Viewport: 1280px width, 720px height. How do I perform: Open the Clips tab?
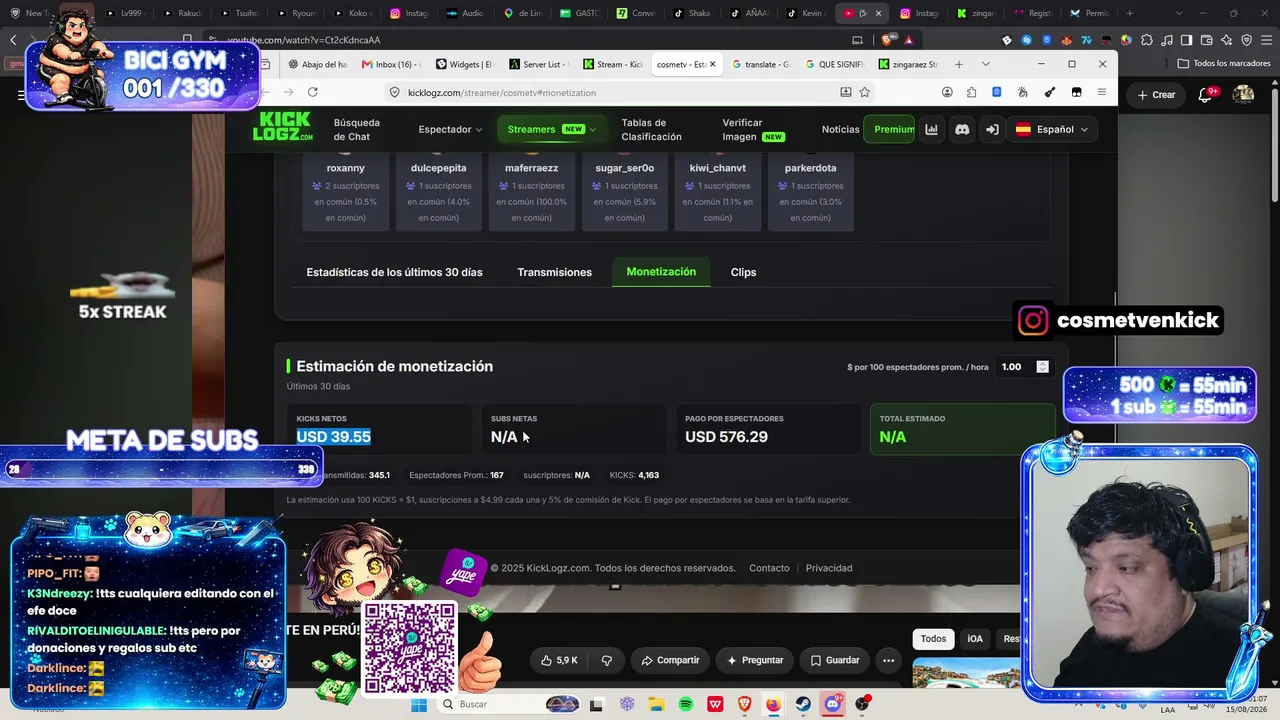click(x=743, y=272)
